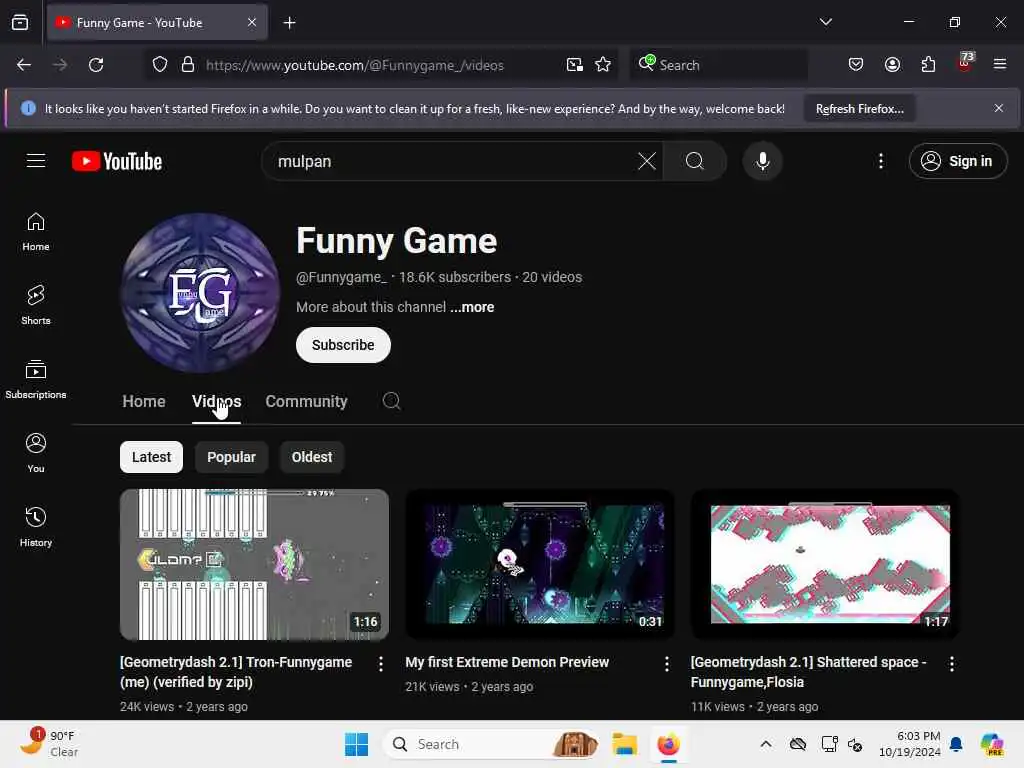Open options for Extreme Demon Preview video
1024x768 pixels.
click(666, 664)
